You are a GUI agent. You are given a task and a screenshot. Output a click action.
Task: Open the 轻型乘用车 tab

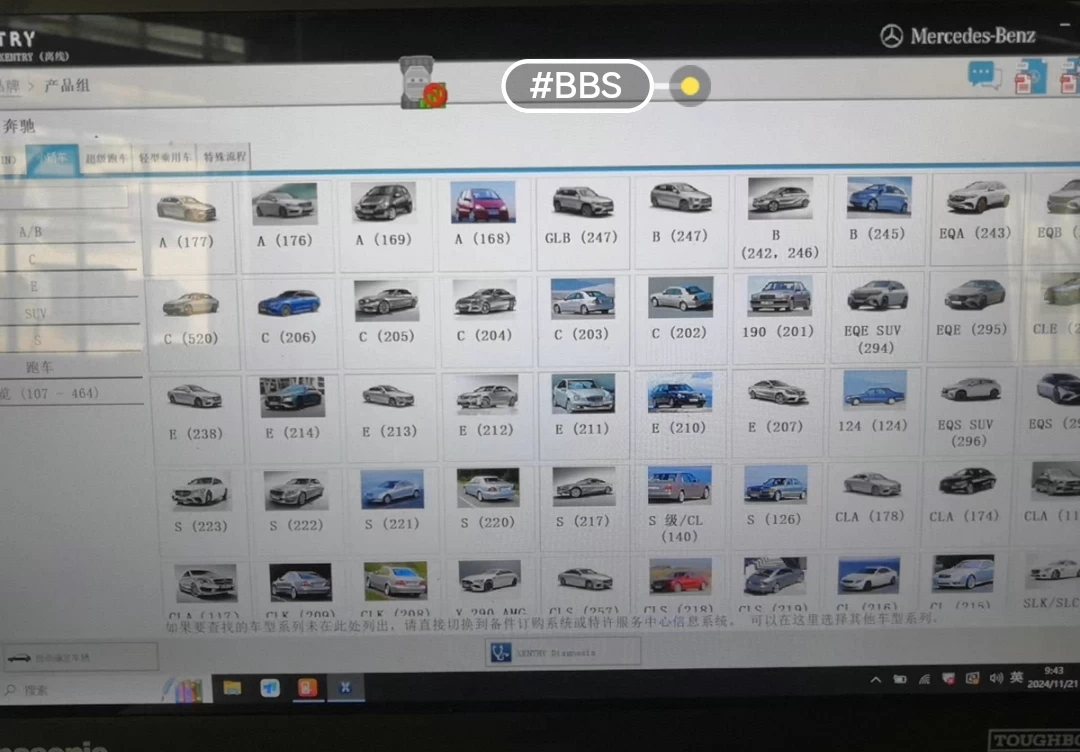click(x=165, y=158)
